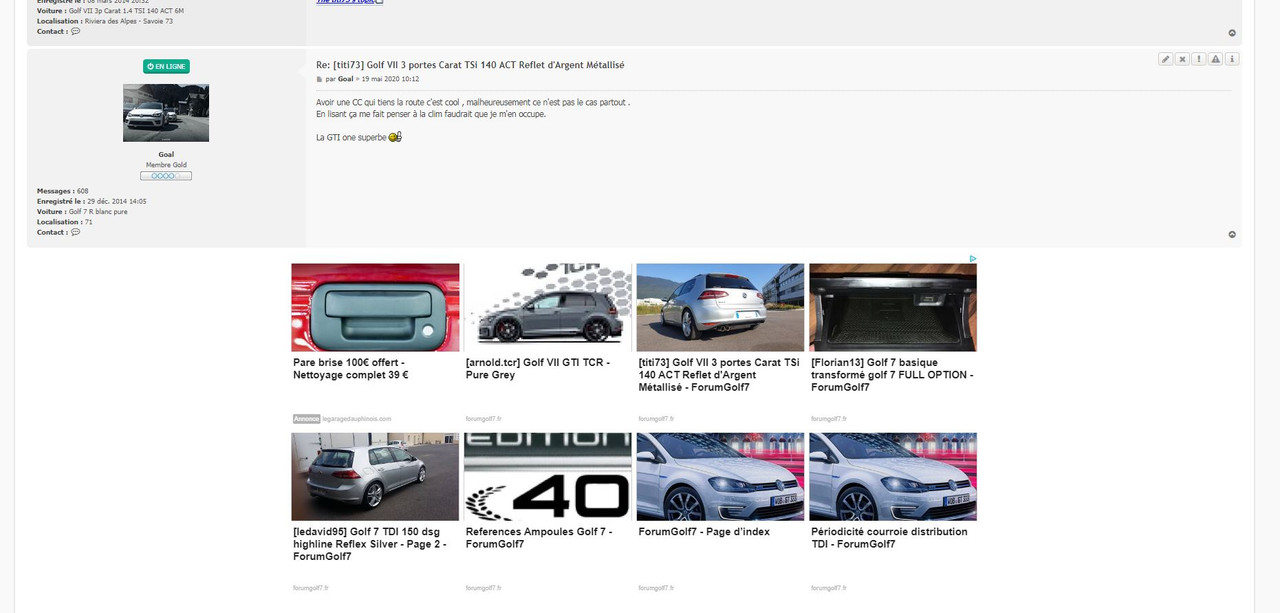Screen dimensions: 1280x613
Task: Open contact bubble under Riviera des Alpes profile
Action: click(75, 31)
